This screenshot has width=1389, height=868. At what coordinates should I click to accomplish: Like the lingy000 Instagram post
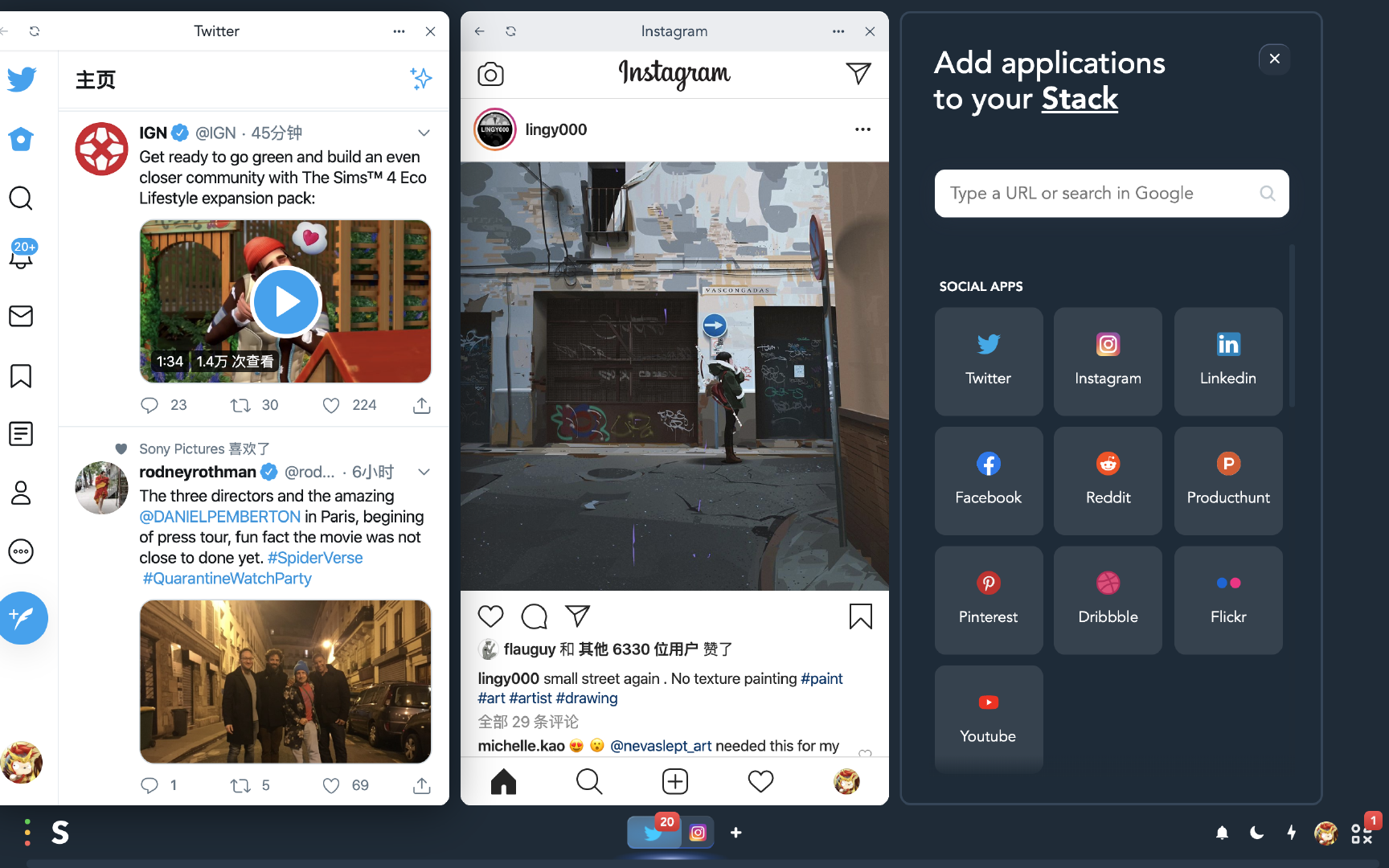click(490, 616)
